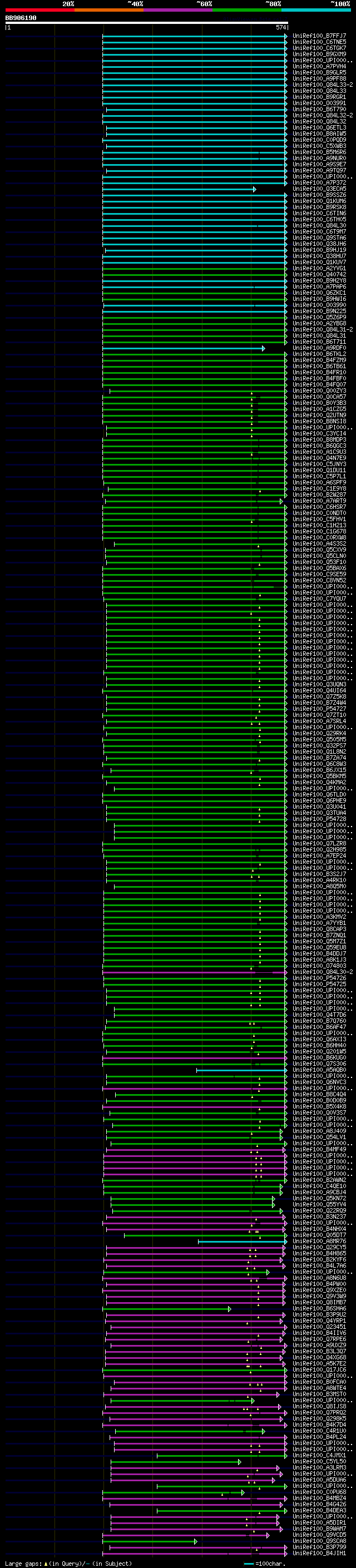Click the white query sequence bar
Screen dimensions: 356x1568
pyautogui.click(x=147, y=23)
